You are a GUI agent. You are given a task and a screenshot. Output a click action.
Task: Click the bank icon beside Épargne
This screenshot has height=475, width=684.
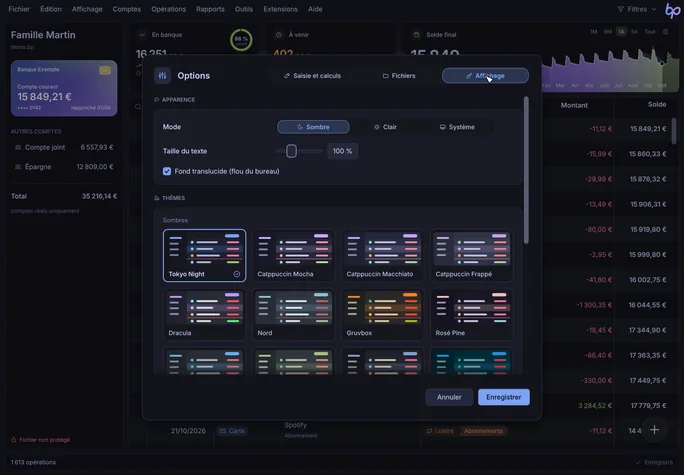pos(18,167)
